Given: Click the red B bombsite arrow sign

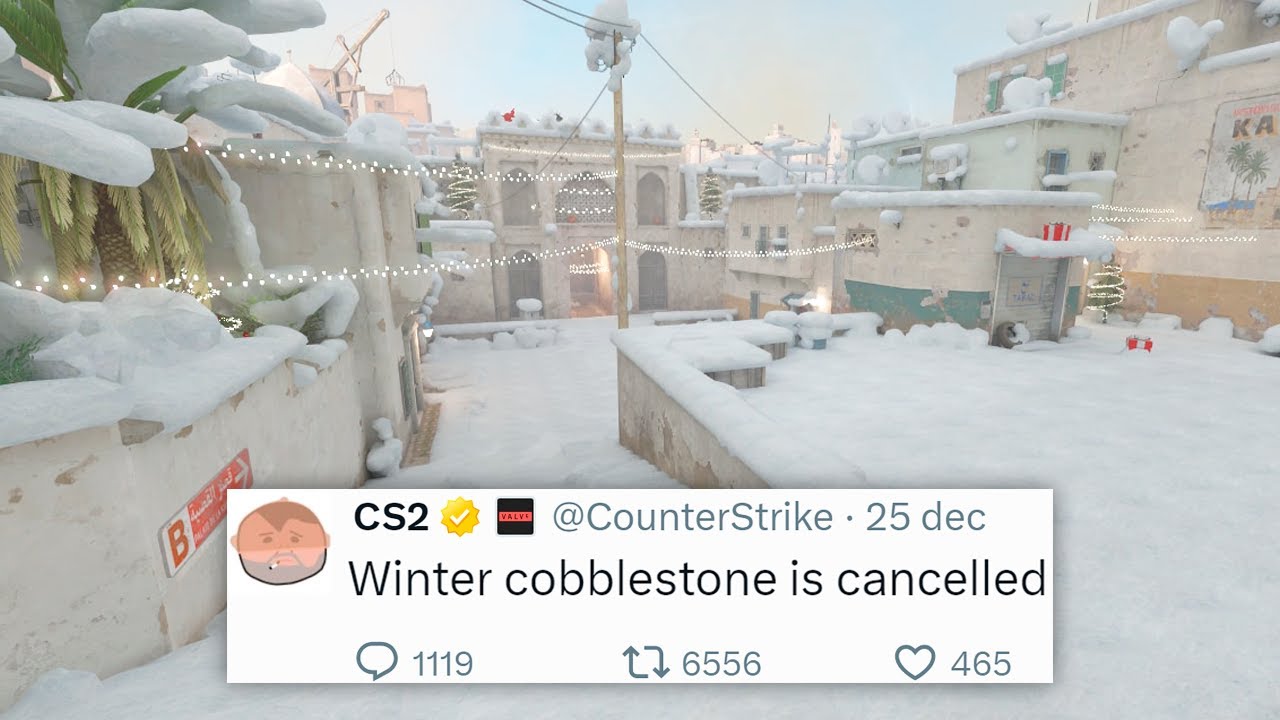Looking at the screenshot, I should 205,511.
